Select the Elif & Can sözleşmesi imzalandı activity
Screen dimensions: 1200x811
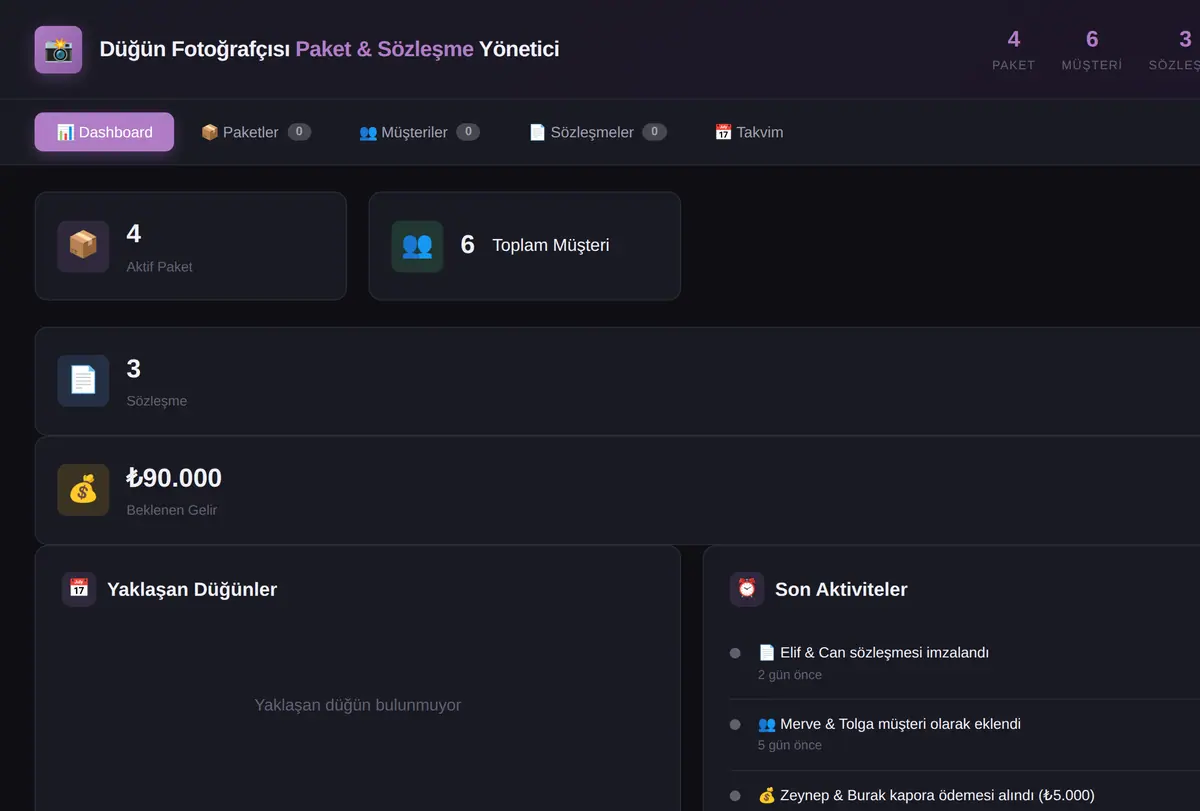tap(873, 652)
